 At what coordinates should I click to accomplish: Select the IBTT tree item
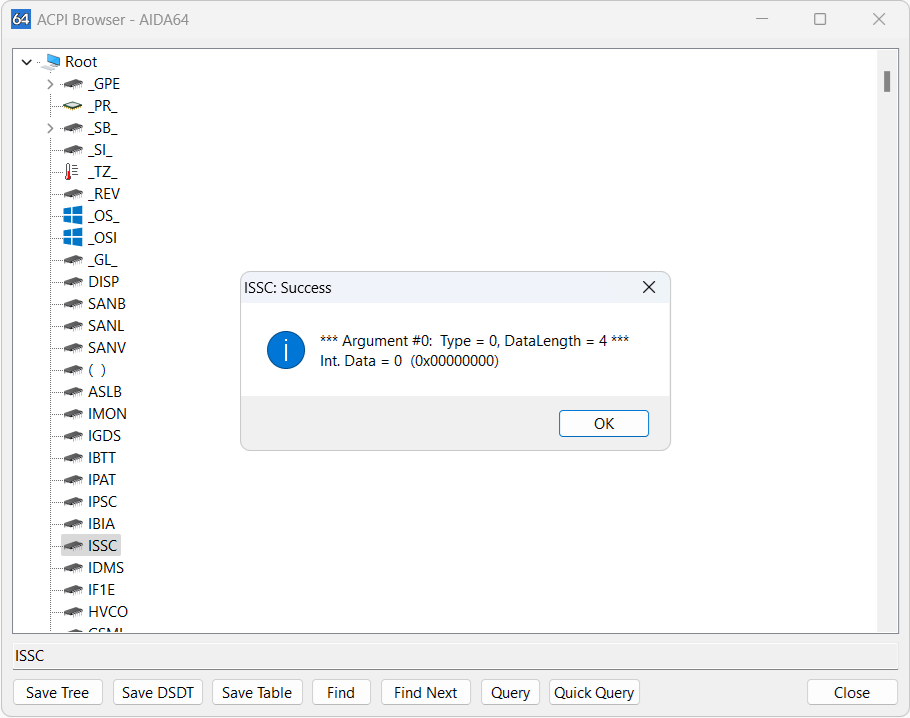102,458
